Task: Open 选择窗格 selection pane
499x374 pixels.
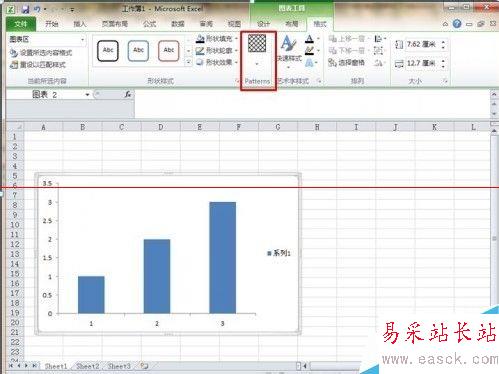Action: pyautogui.click(x=347, y=62)
